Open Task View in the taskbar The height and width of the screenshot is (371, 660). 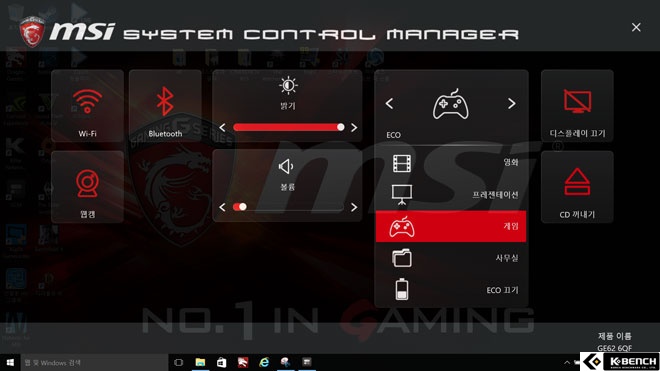(178, 362)
